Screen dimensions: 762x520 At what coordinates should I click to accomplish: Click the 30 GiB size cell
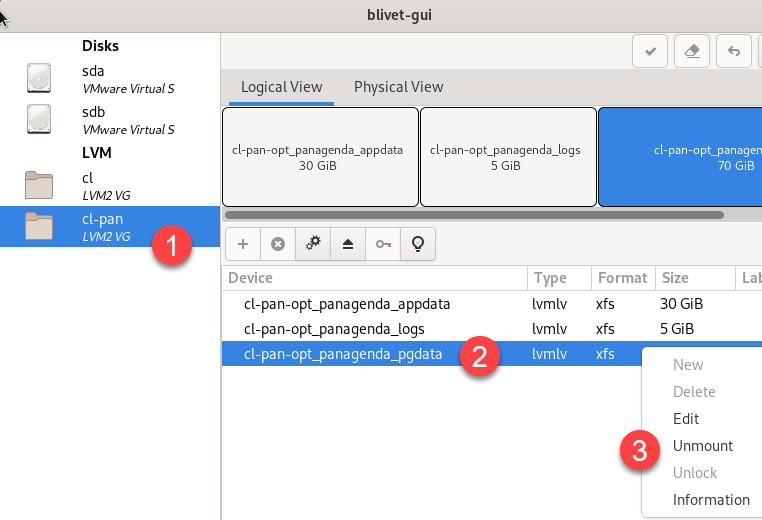click(x=681, y=304)
